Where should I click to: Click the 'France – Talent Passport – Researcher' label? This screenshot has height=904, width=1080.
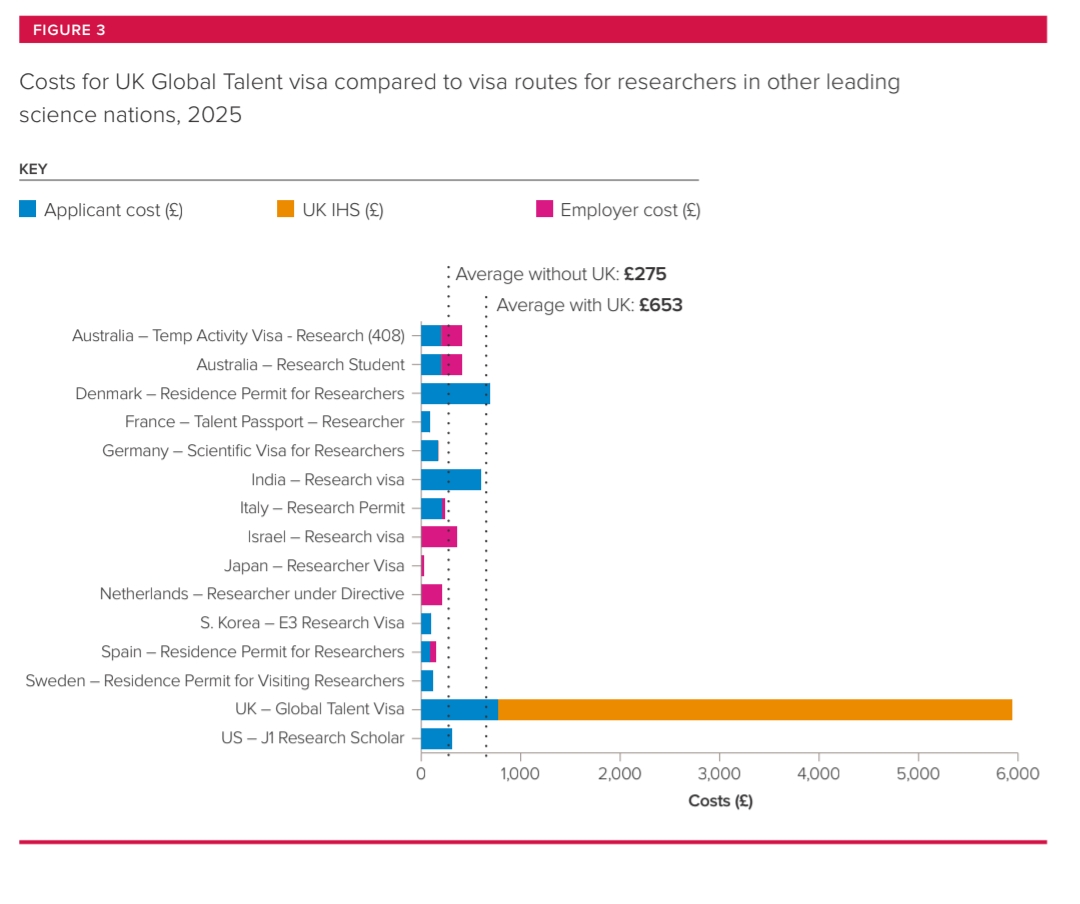264,422
